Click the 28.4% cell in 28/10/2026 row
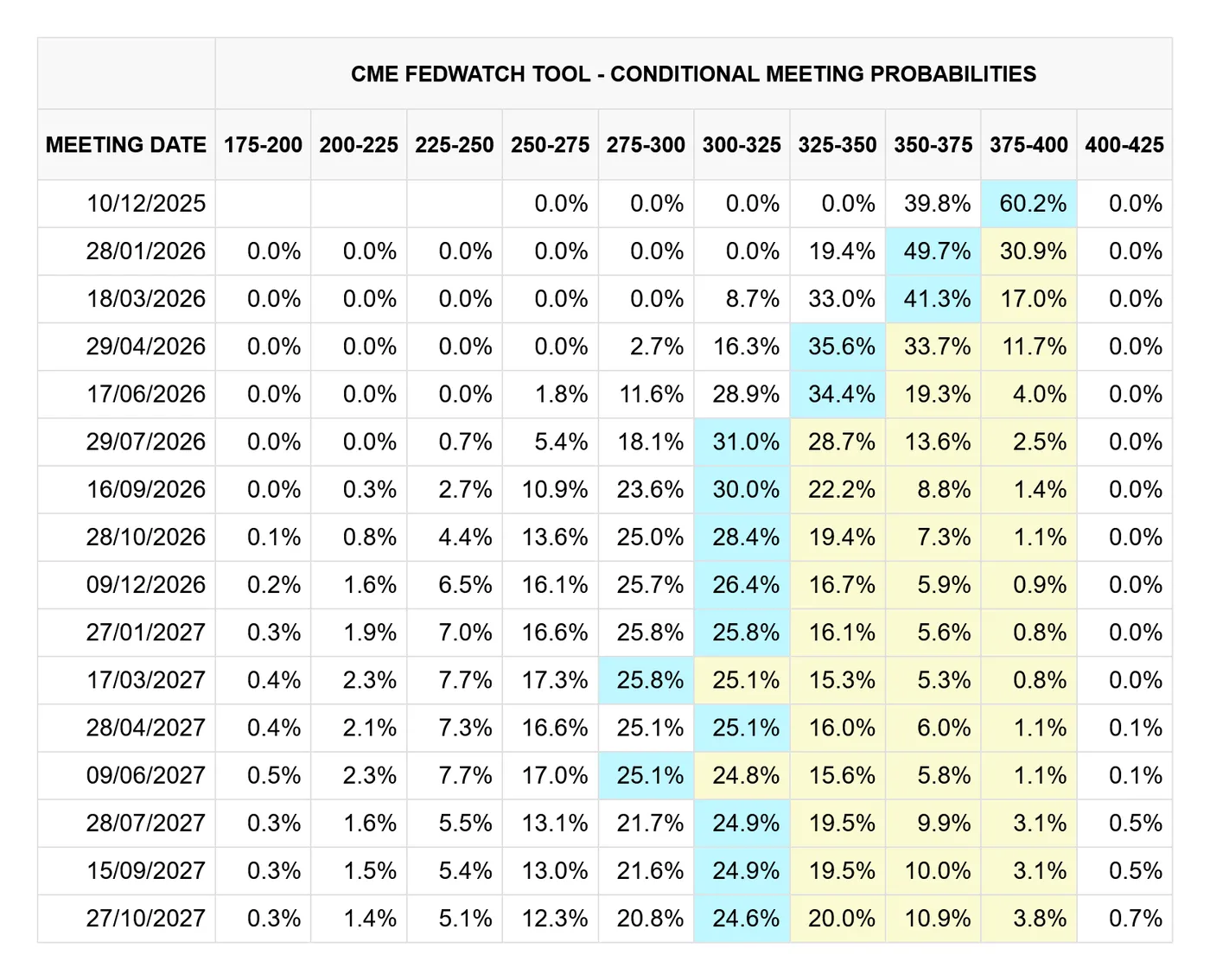 (x=745, y=537)
